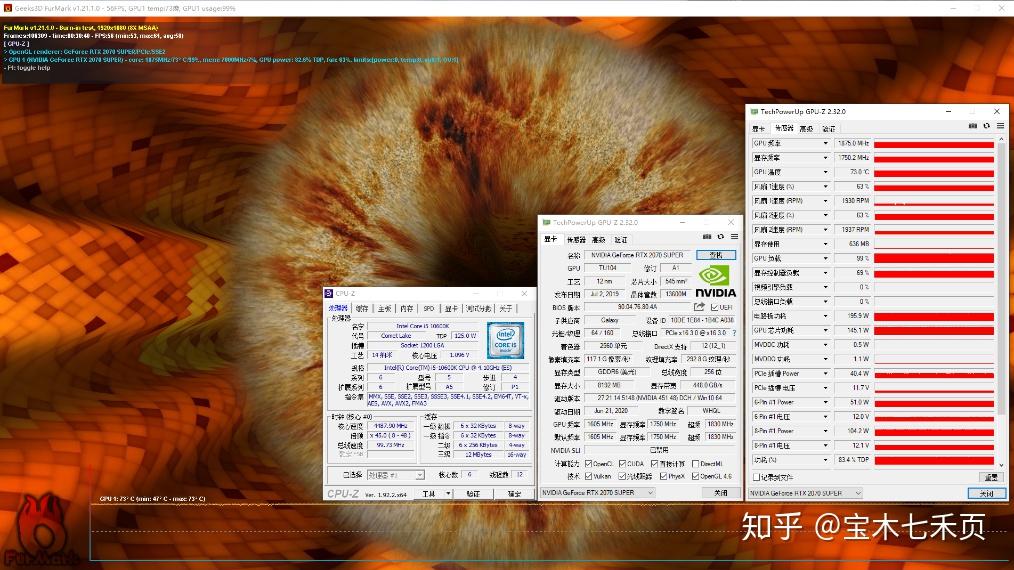The image size is (1014, 570).
Task: Click the Intel Core i5 badge in CPU-Z
Action: click(x=505, y=340)
